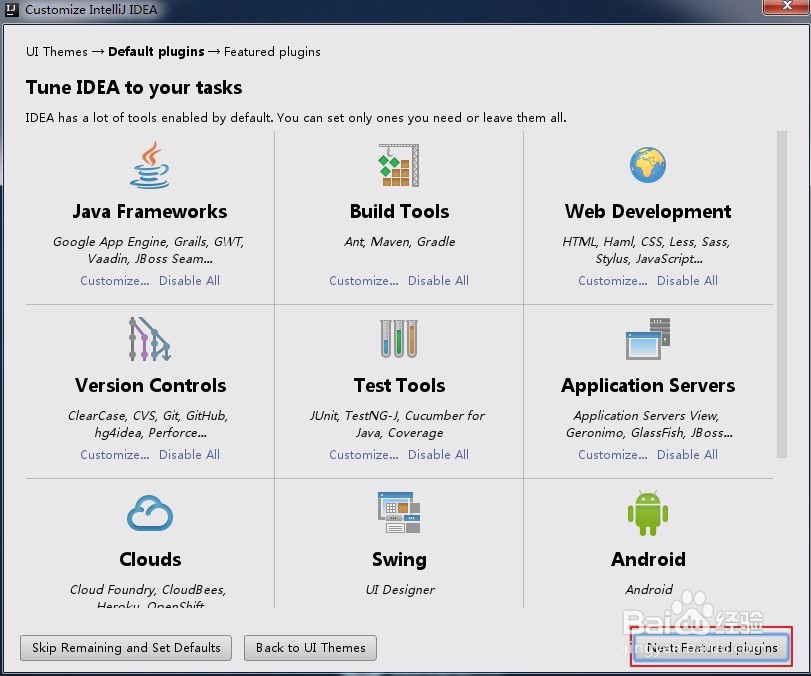This screenshot has height=676, width=811.
Task: Click the Default plugins breadcrumb step
Action: [x=156, y=52]
